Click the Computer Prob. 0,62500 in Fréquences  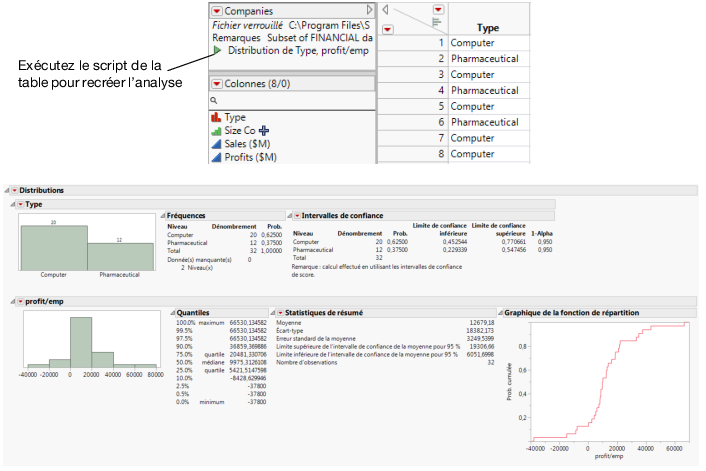272,235
